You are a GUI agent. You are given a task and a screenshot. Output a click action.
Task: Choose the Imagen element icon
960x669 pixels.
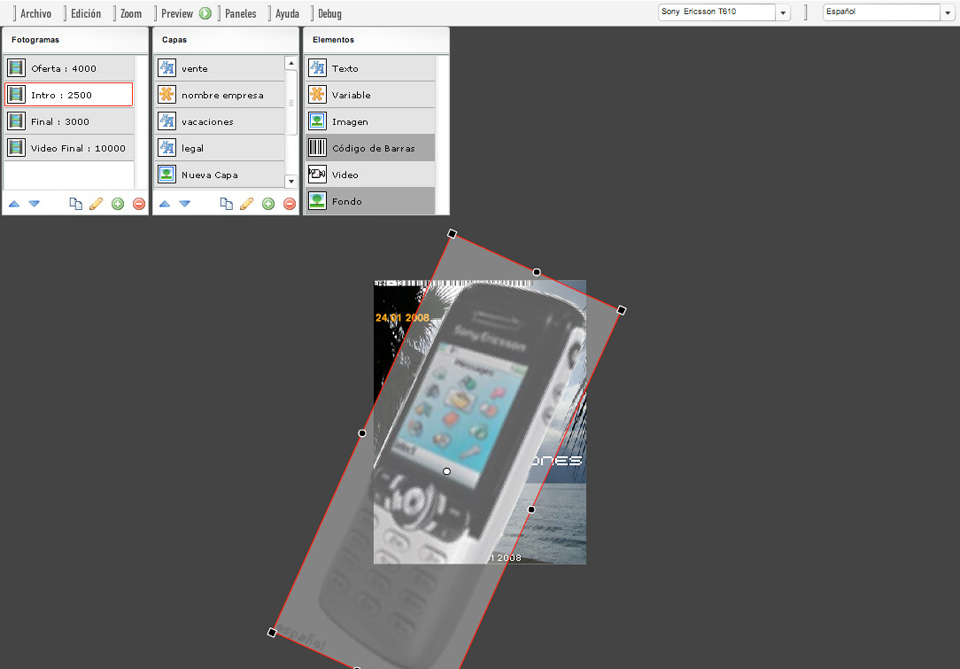click(x=317, y=121)
